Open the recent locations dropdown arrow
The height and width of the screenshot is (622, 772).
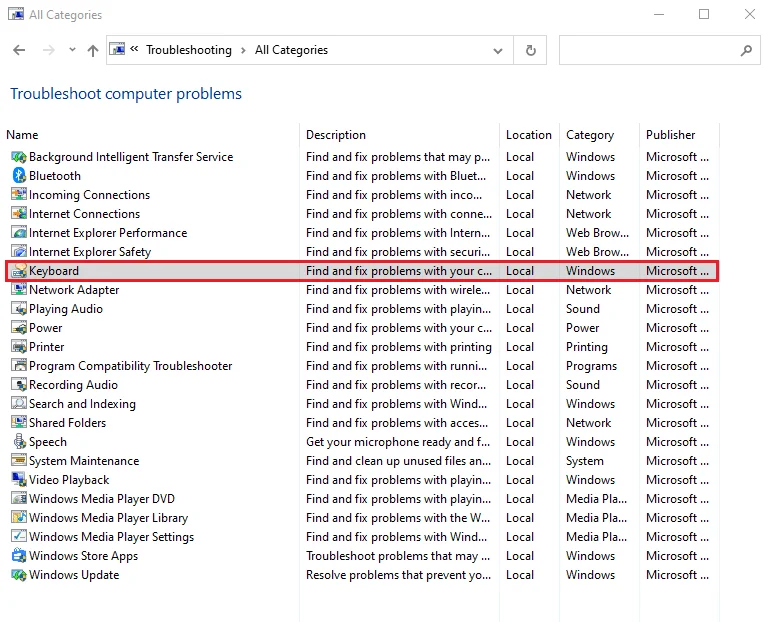click(x=72, y=49)
